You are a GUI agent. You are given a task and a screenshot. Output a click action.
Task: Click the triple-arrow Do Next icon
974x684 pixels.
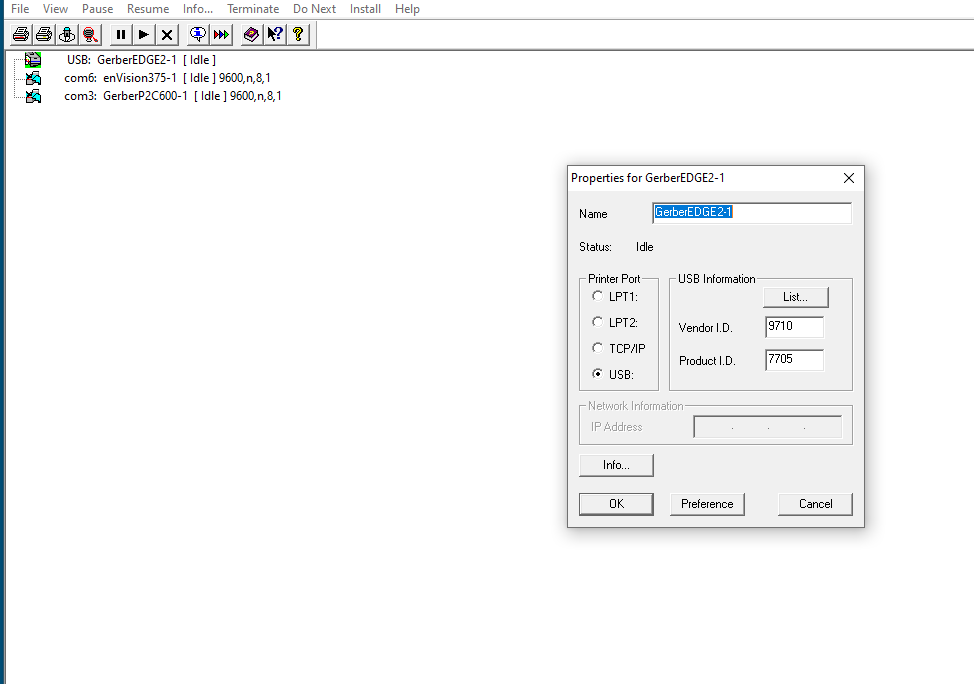point(221,34)
